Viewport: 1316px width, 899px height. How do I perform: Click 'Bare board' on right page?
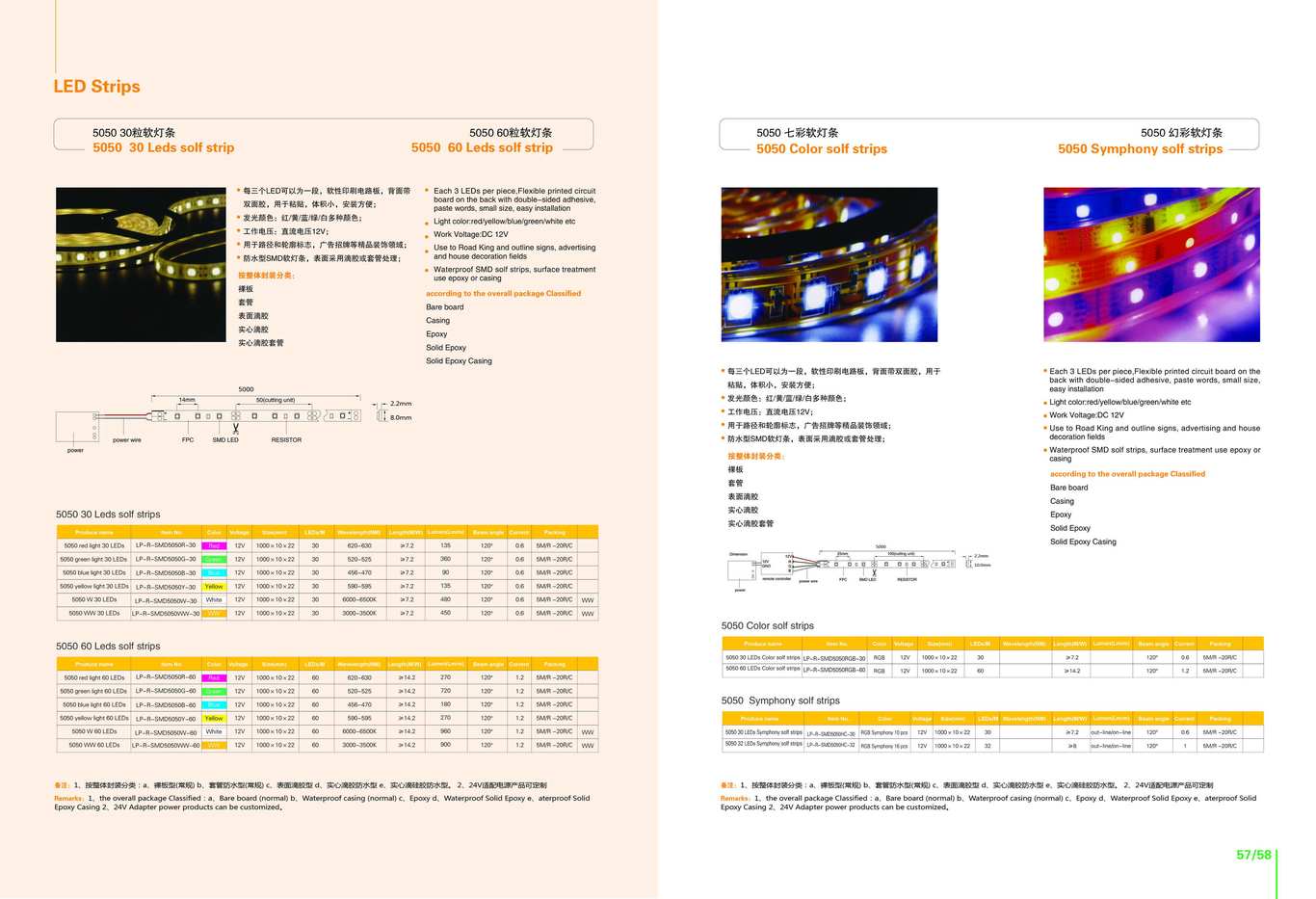(1069, 488)
